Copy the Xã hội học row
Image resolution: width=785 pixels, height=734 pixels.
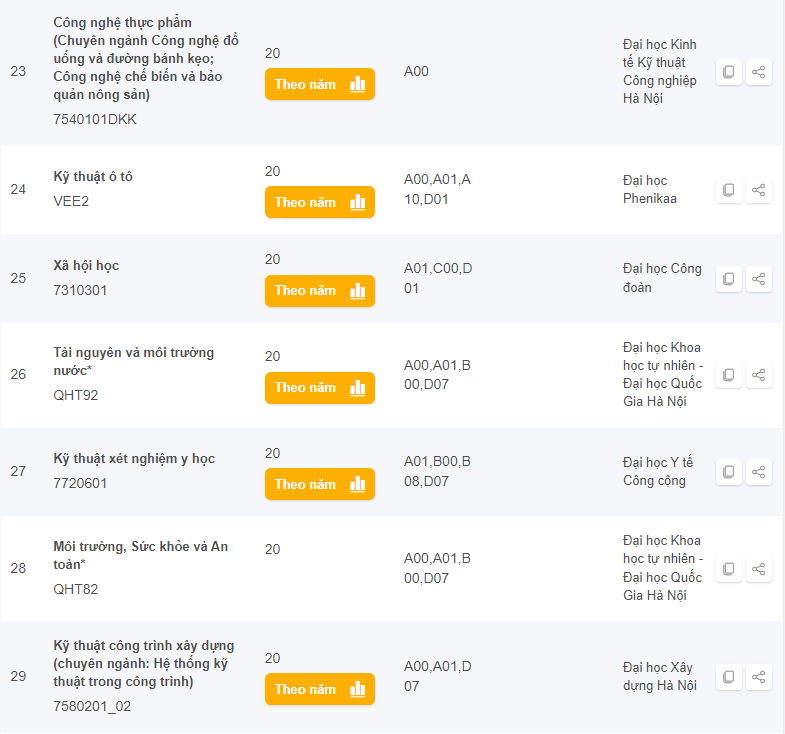pyautogui.click(x=728, y=279)
